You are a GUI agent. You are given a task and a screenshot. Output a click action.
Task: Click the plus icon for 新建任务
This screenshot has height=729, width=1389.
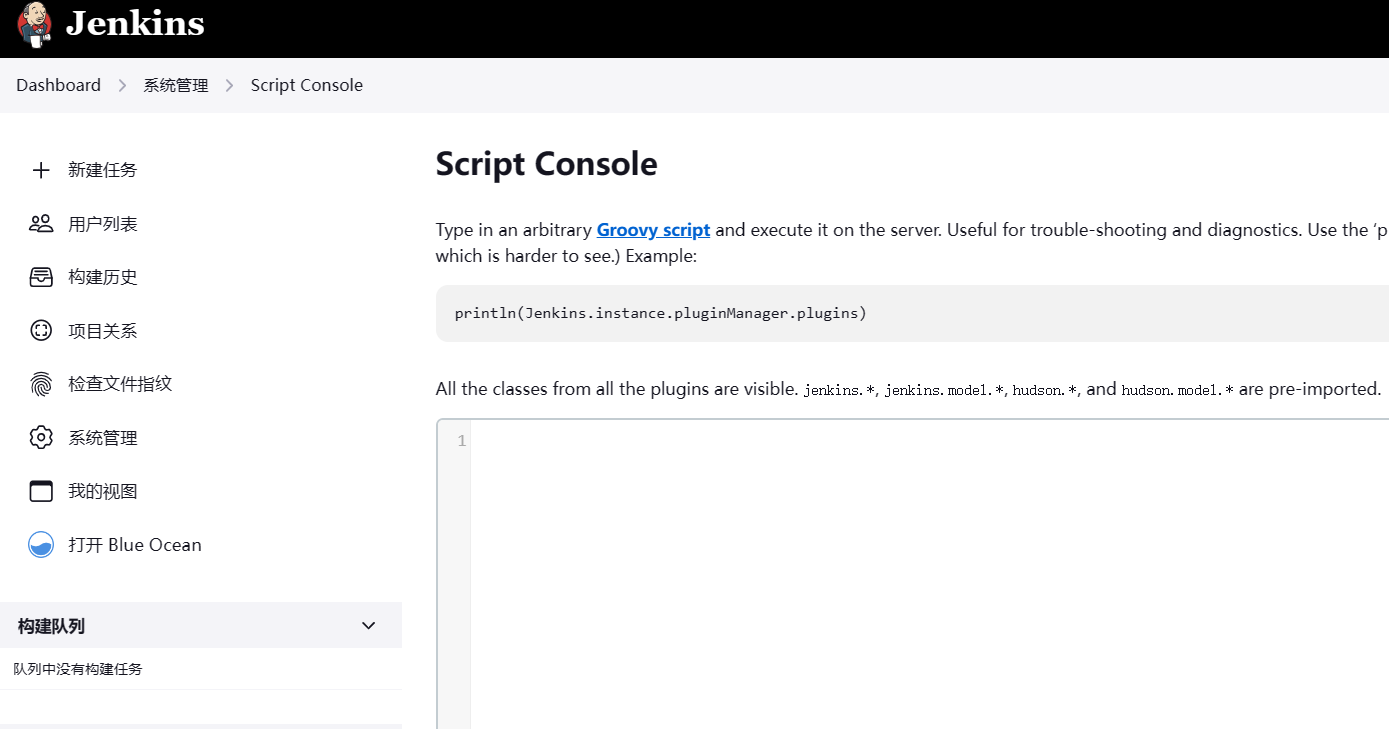click(x=41, y=170)
